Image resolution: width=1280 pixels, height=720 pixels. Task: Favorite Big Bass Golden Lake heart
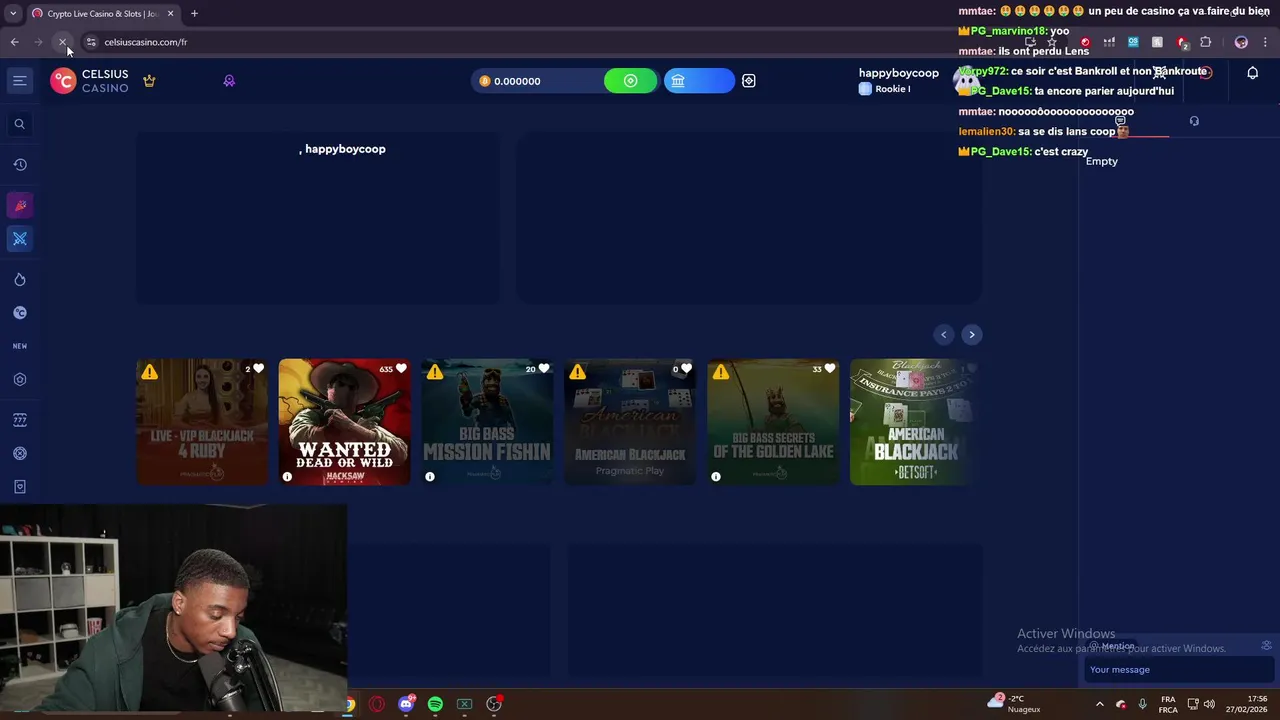[x=829, y=369]
